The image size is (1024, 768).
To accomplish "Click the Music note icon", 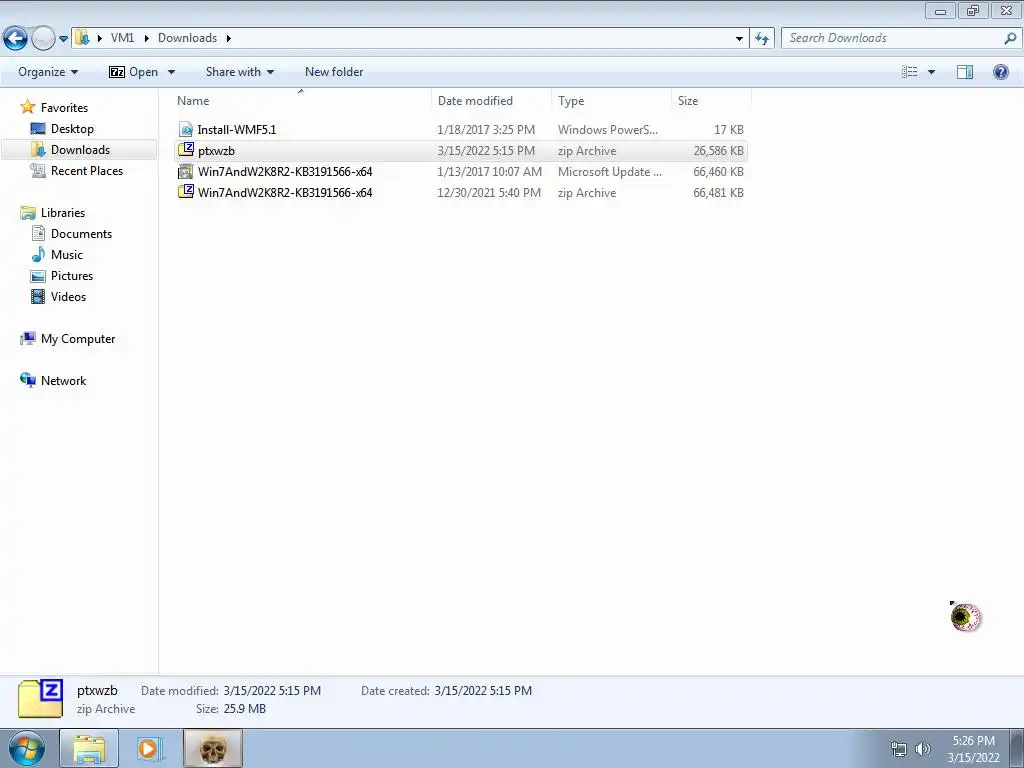I will point(39,254).
